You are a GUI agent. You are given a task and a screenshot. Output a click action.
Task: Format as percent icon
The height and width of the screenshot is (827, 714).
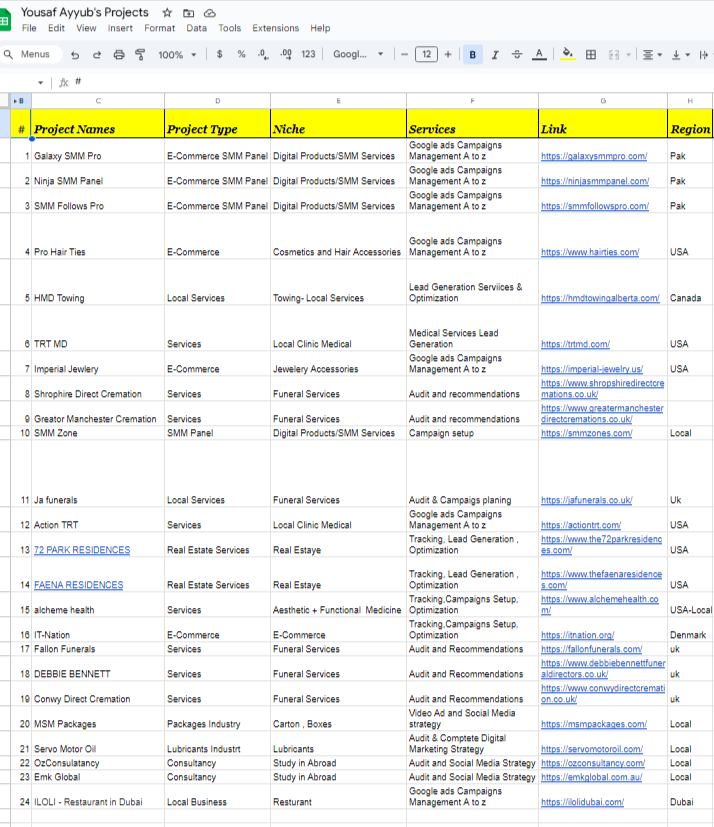(241, 54)
